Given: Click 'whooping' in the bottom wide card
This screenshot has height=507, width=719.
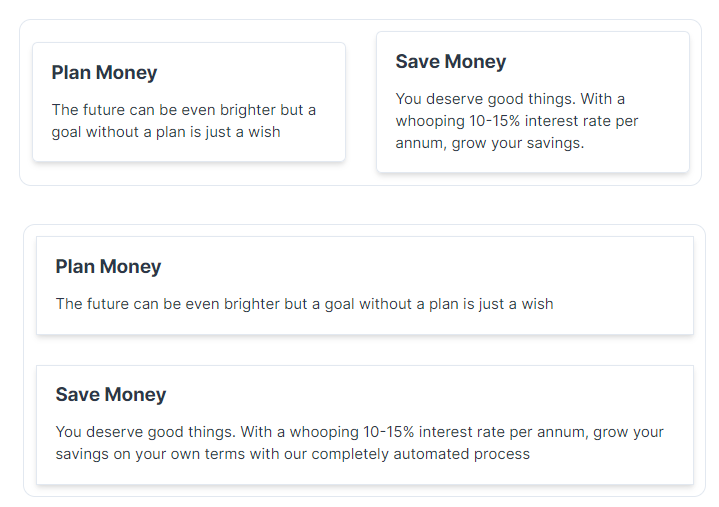Looking at the screenshot, I should (324, 432).
